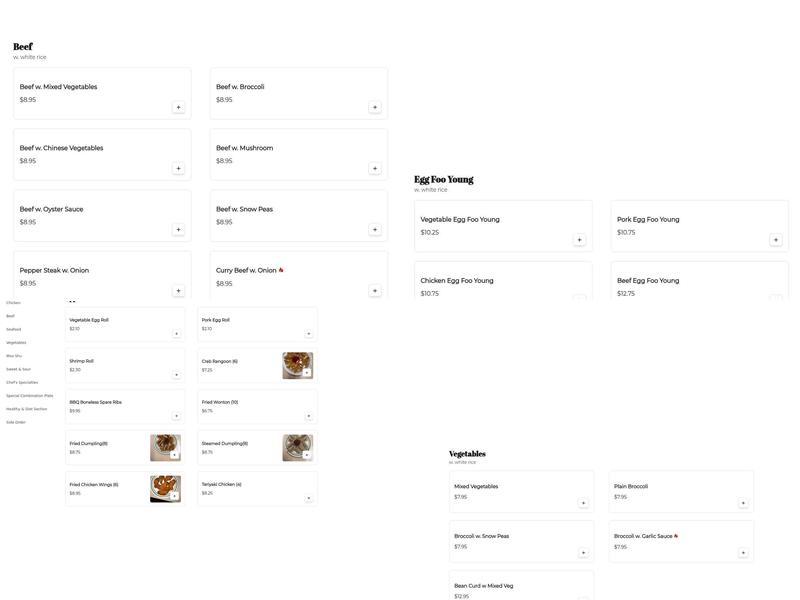This screenshot has height=600, width=800.
Task: Open the Crab Rangoon photo thumbnail
Action: tap(296, 364)
